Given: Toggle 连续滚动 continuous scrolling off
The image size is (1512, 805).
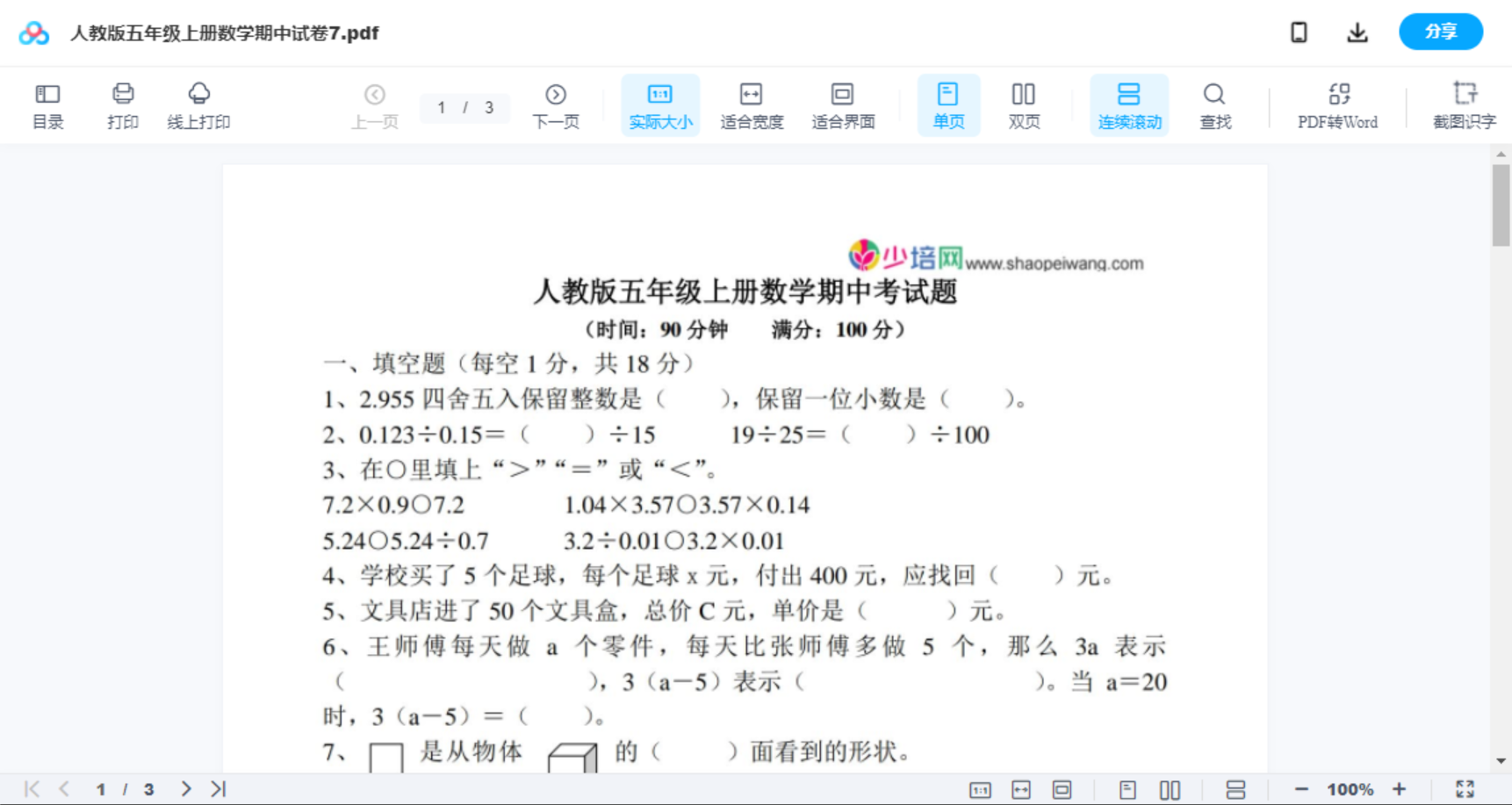Looking at the screenshot, I should (1128, 104).
